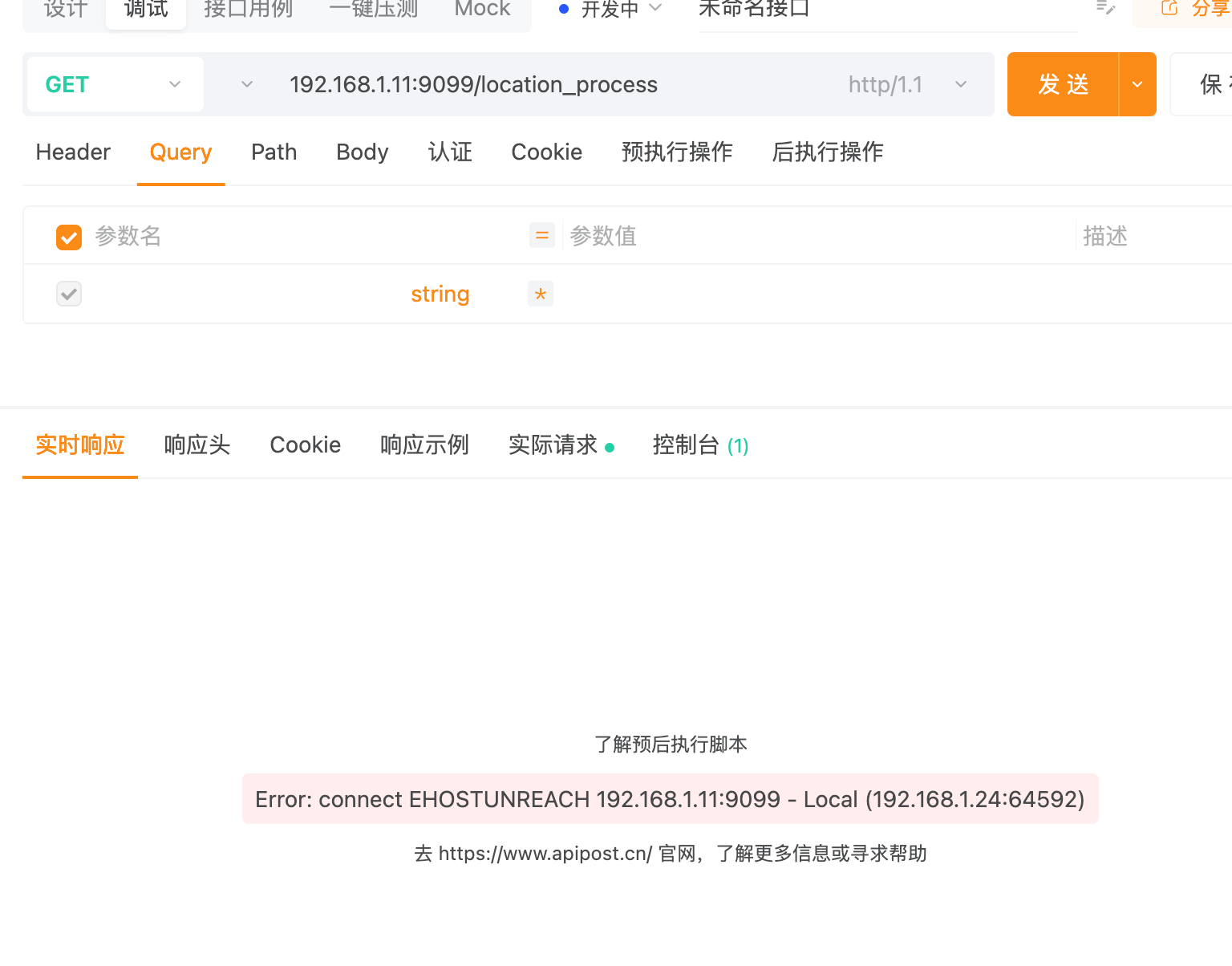This screenshot has width=1232, height=966.
Task: Open the 开发中 status dropdown
Action: (610, 9)
